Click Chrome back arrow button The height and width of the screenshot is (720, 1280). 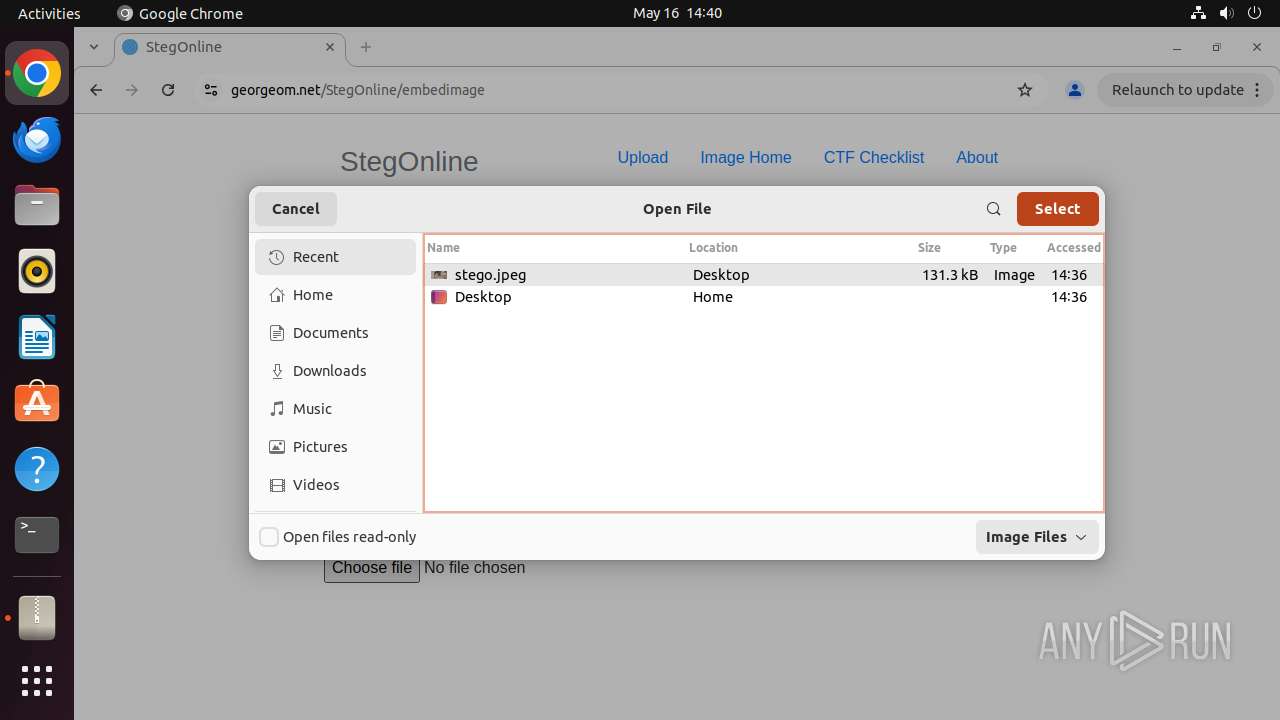pos(96,90)
